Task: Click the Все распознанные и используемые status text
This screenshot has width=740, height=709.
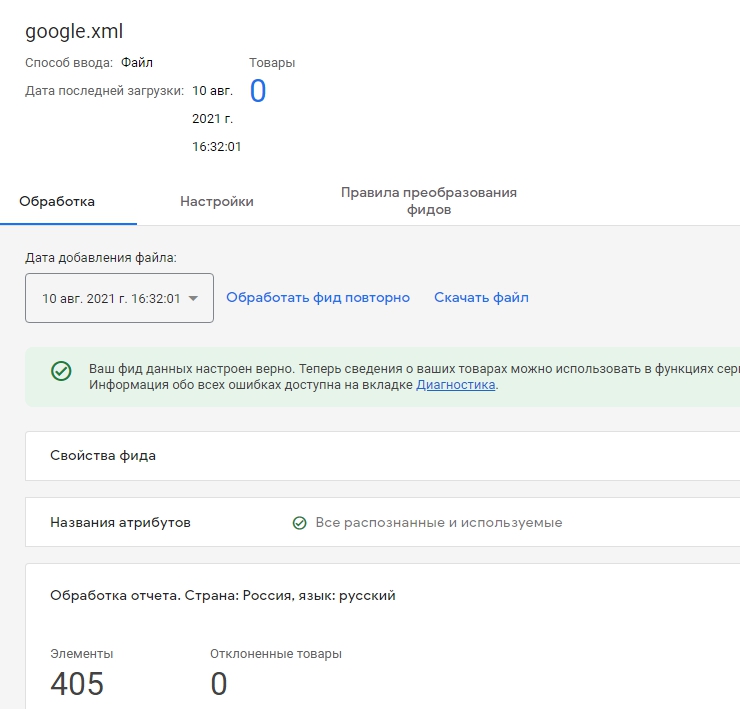Action: click(438, 523)
